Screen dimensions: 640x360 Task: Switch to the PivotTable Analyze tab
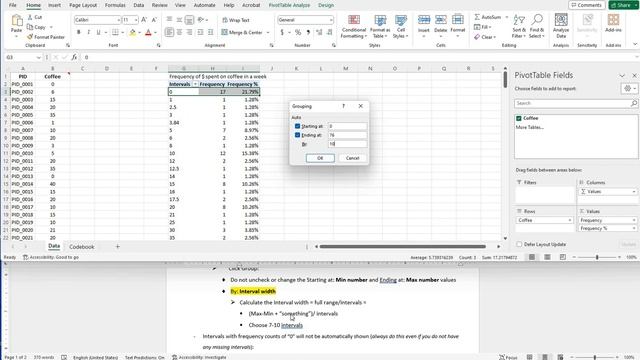pos(289,5)
